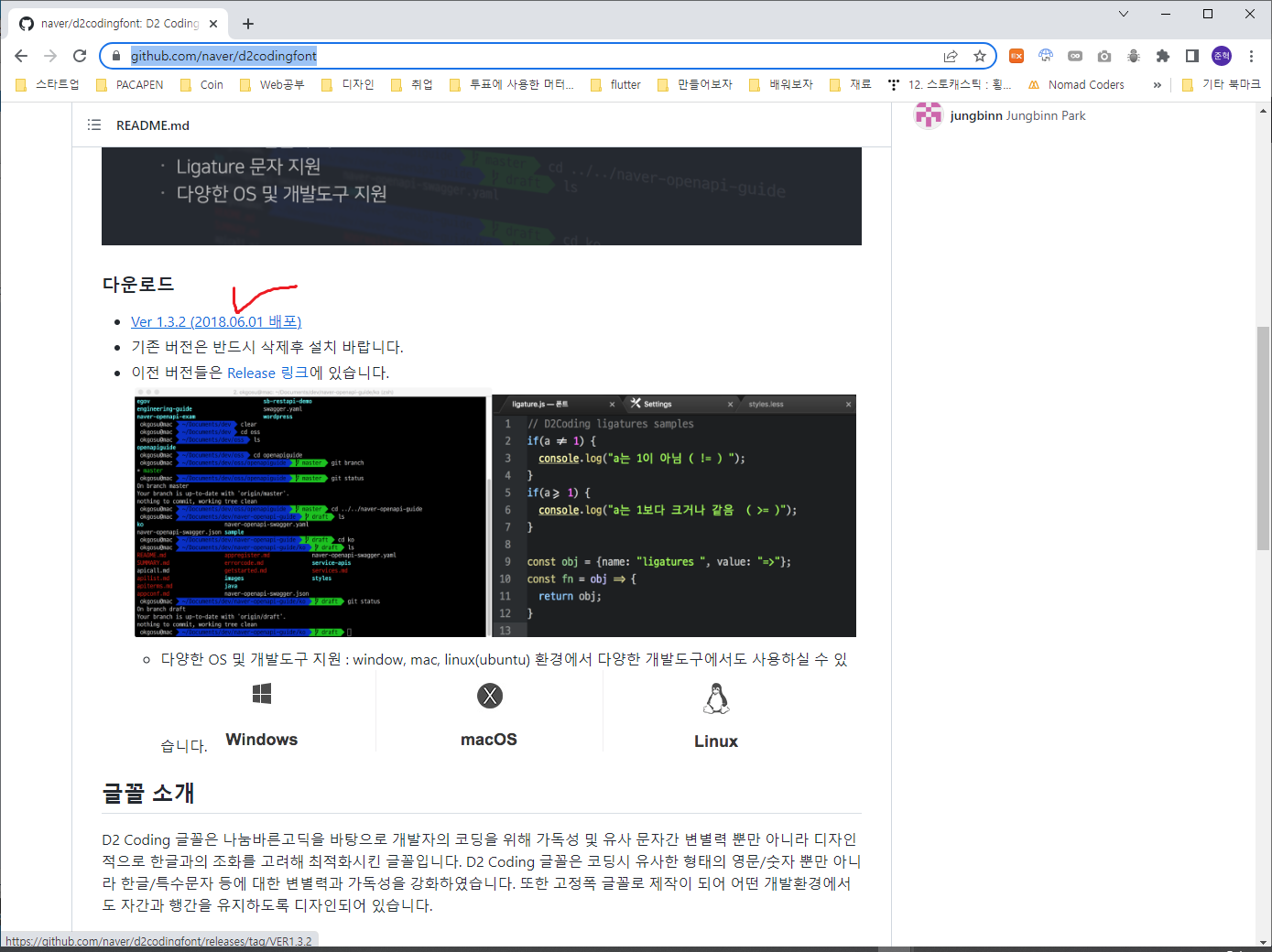Click the README.md file heading
This screenshot has height=952, width=1272.
coord(153,125)
